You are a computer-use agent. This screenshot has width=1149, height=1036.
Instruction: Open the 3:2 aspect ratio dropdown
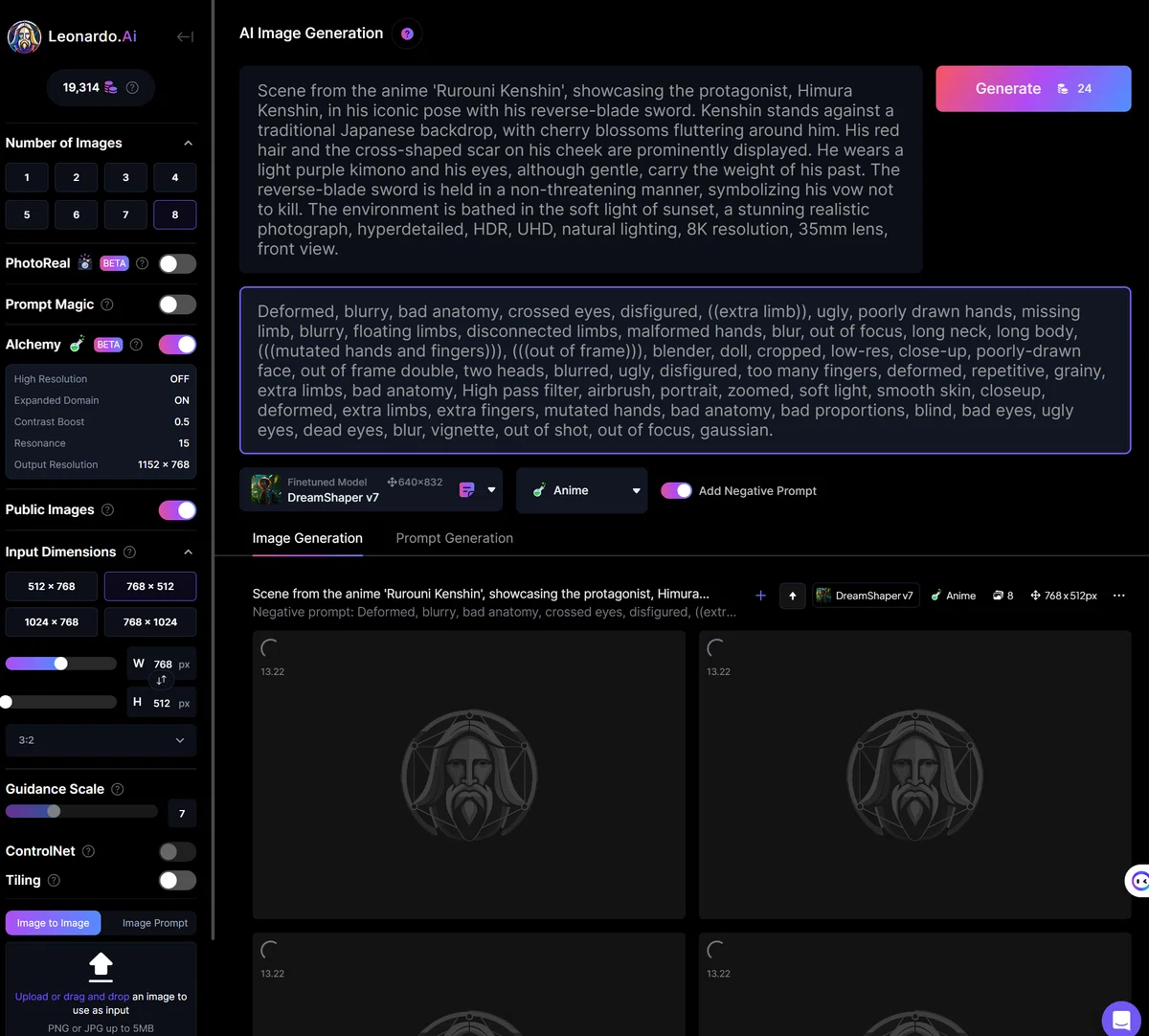101,740
